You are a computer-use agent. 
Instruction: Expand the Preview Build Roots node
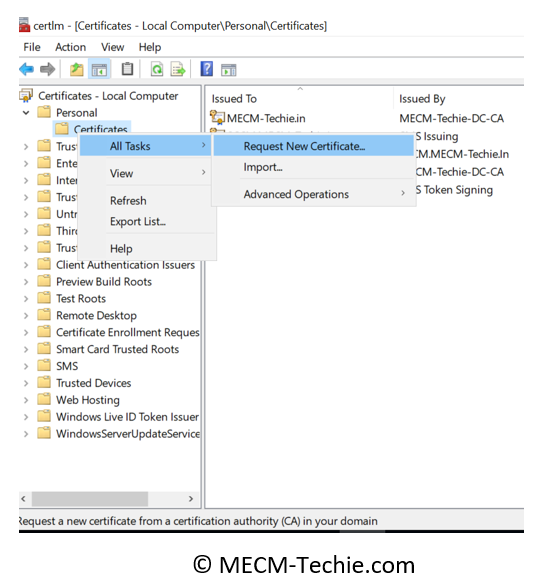pos(26,282)
